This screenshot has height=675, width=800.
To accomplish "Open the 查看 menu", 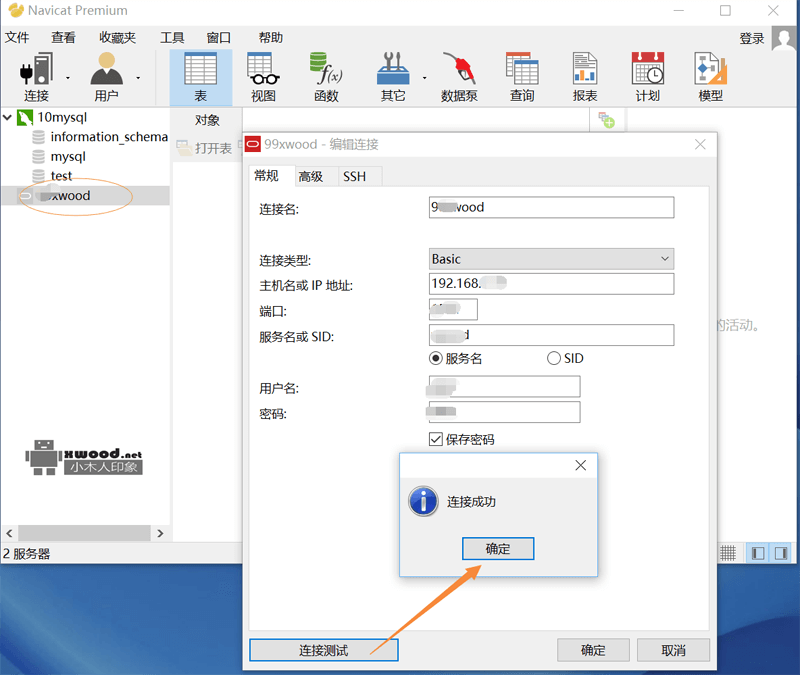I will coord(63,38).
